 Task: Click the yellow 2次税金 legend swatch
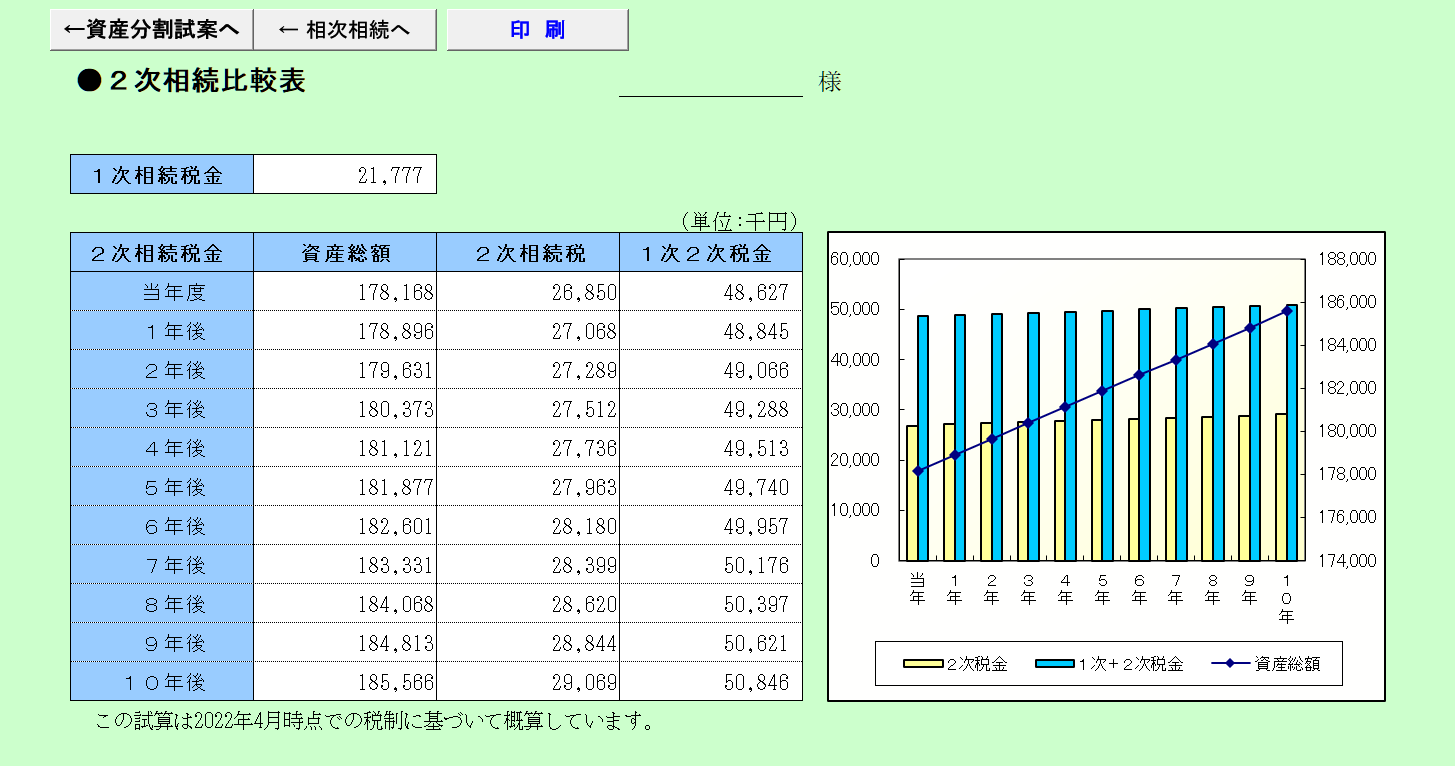(923, 664)
